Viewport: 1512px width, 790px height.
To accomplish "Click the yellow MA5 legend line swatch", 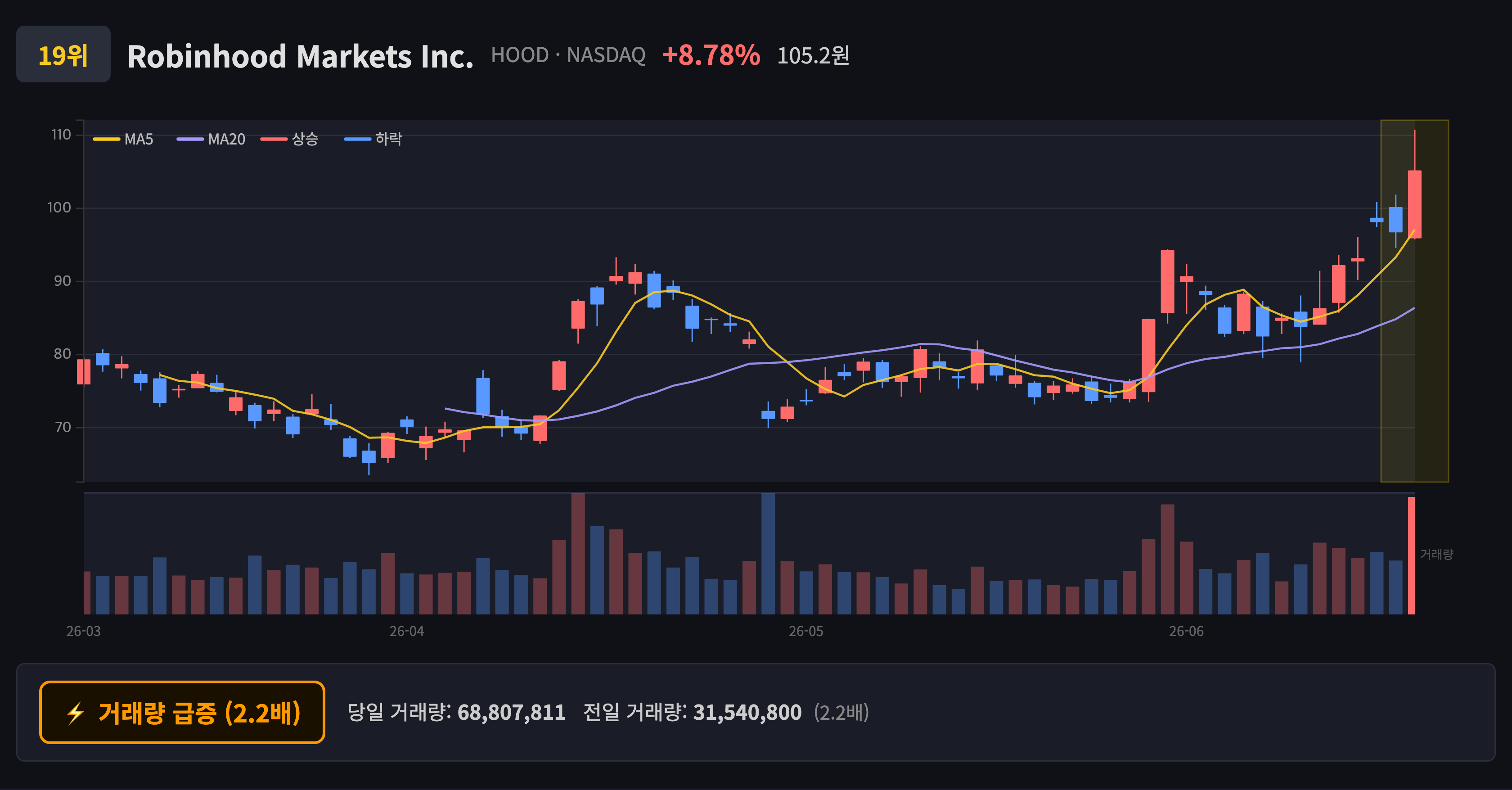I will coord(106,139).
